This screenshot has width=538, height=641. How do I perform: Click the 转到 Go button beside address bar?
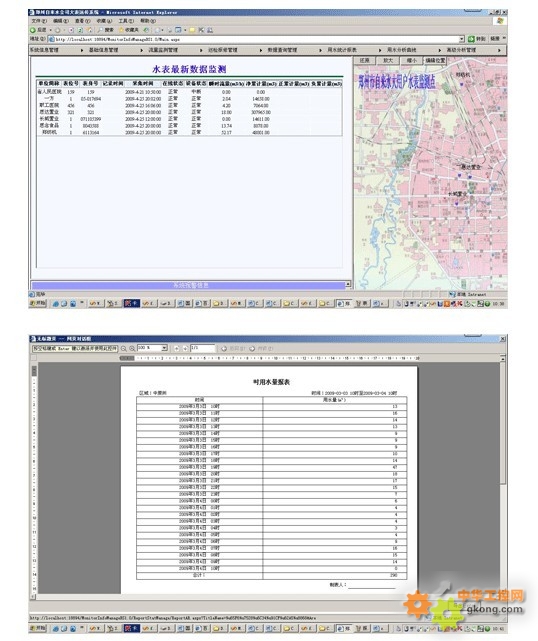coord(477,39)
